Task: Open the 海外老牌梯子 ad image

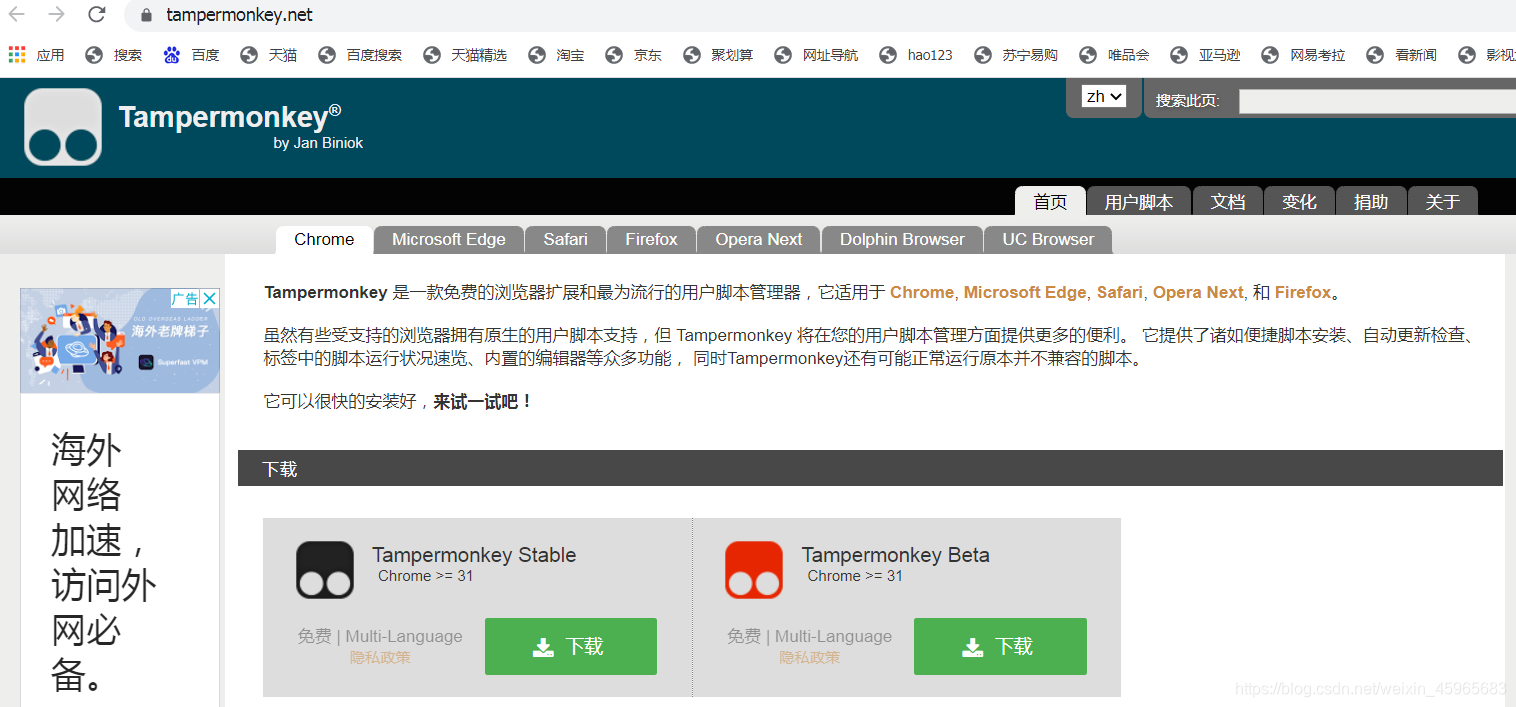Action: pos(120,341)
